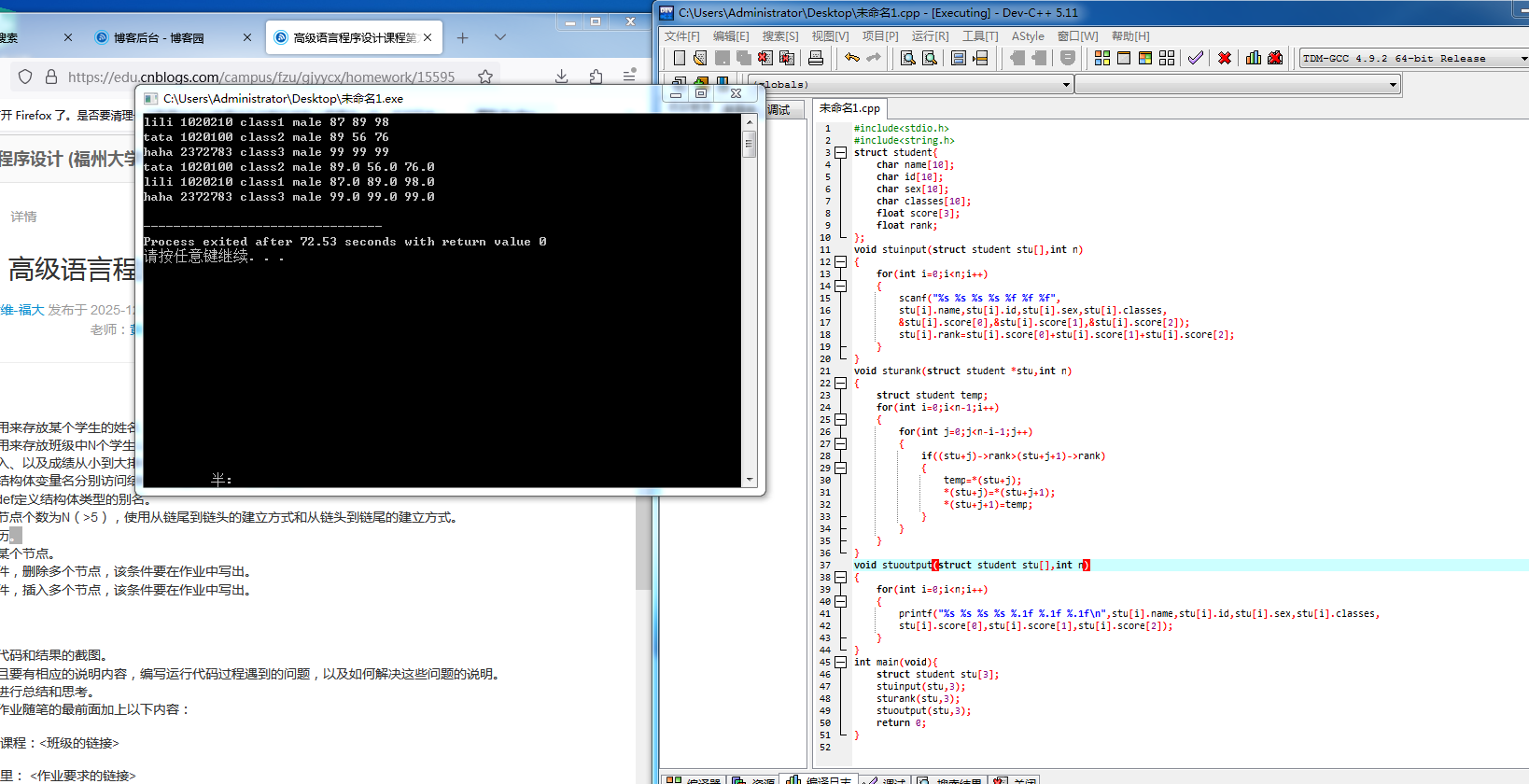Open a new Firefox tab with plus button
The width and height of the screenshot is (1529, 784).
click(462, 37)
